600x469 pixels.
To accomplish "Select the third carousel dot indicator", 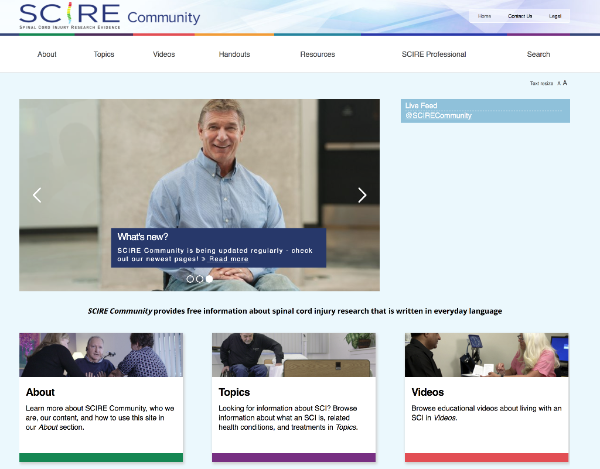I will coord(209,279).
